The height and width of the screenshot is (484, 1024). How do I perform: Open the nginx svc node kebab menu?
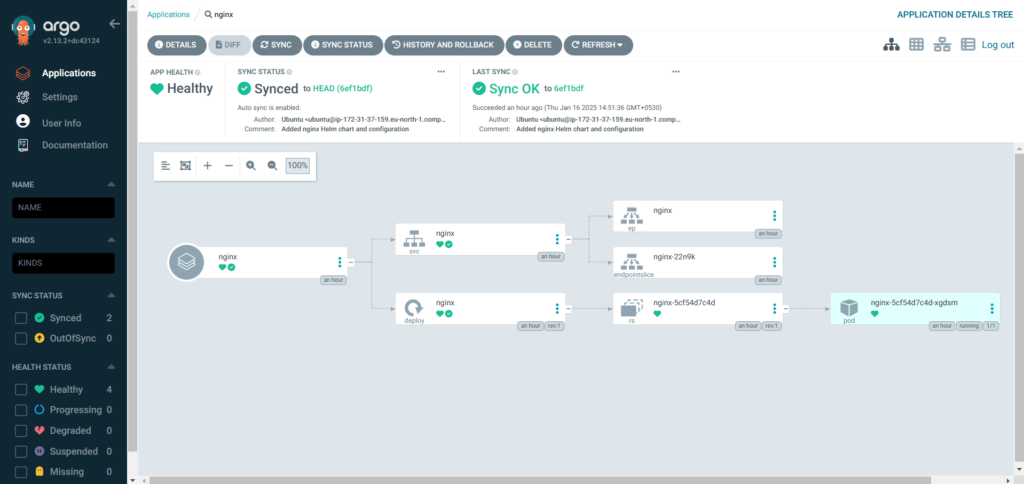pos(557,239)
